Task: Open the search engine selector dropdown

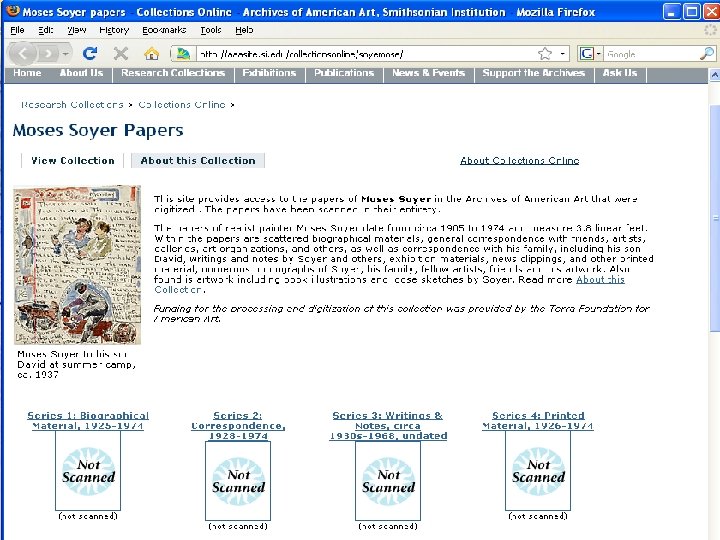Action: pyautogui.click(x=590, y=54)
